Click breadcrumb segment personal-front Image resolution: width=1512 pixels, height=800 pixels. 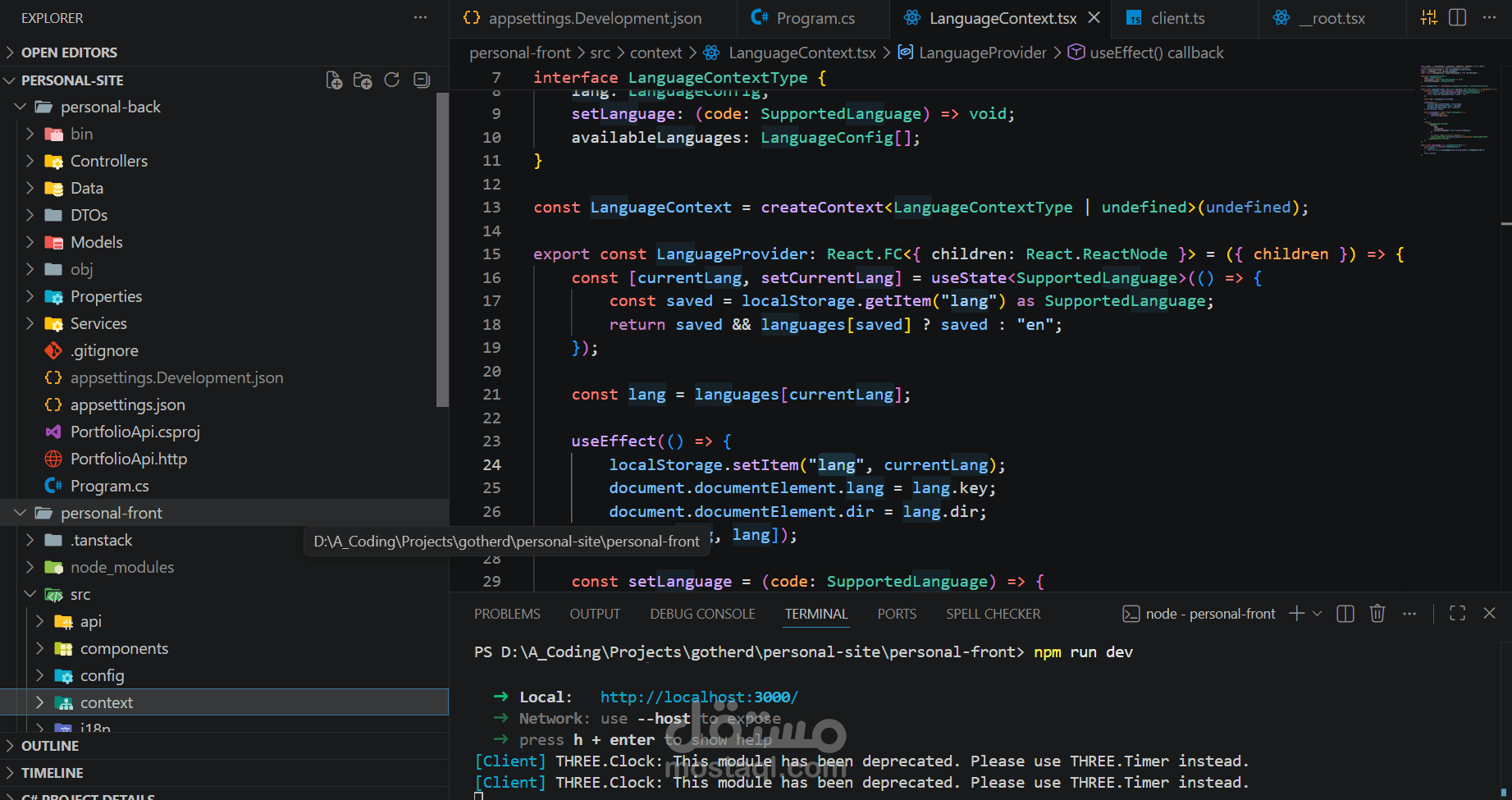519,53
